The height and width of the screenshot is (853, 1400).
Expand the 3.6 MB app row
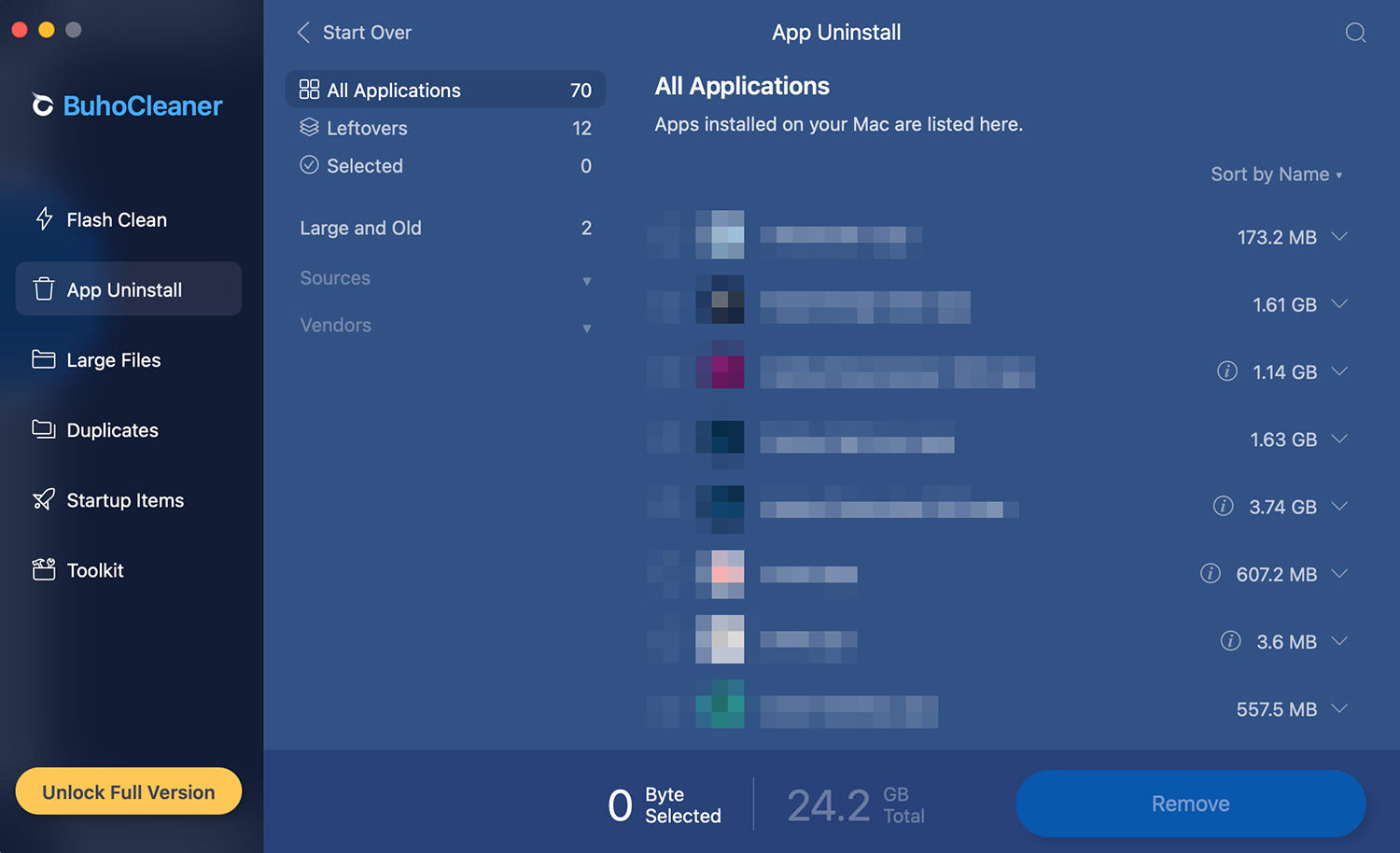[x=1339, y=641]
